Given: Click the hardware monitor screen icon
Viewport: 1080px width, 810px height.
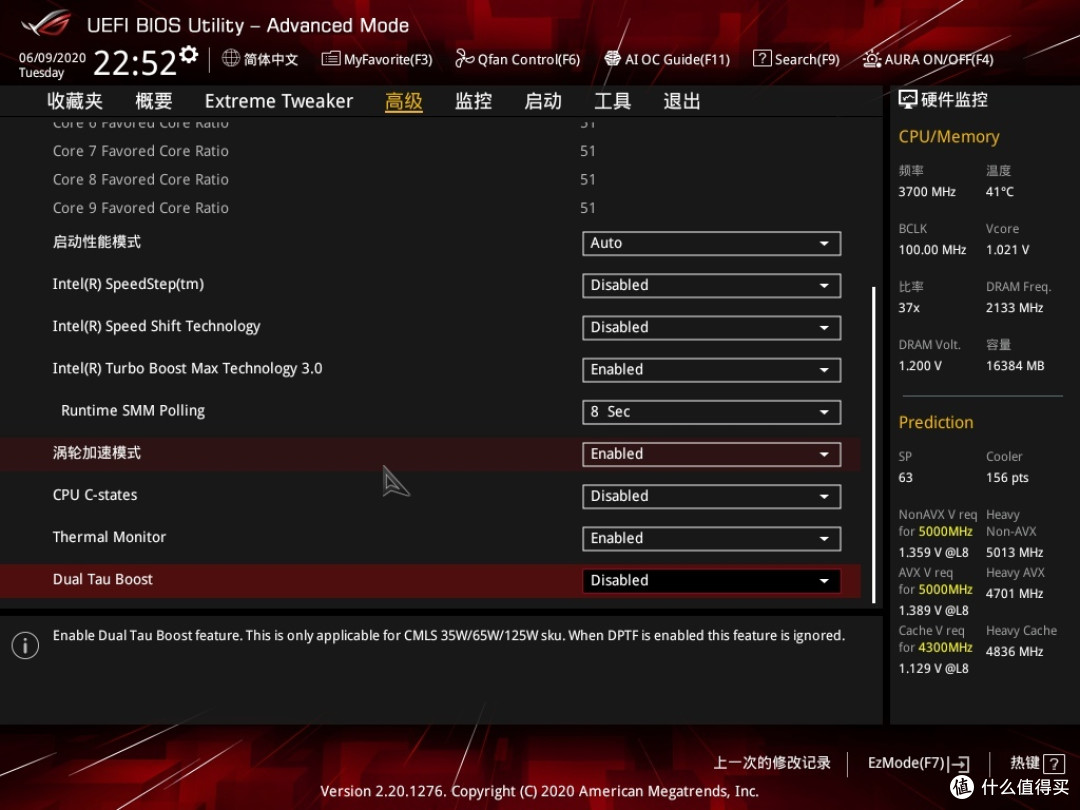Looking at the screenshot, I should coord(908,100).
